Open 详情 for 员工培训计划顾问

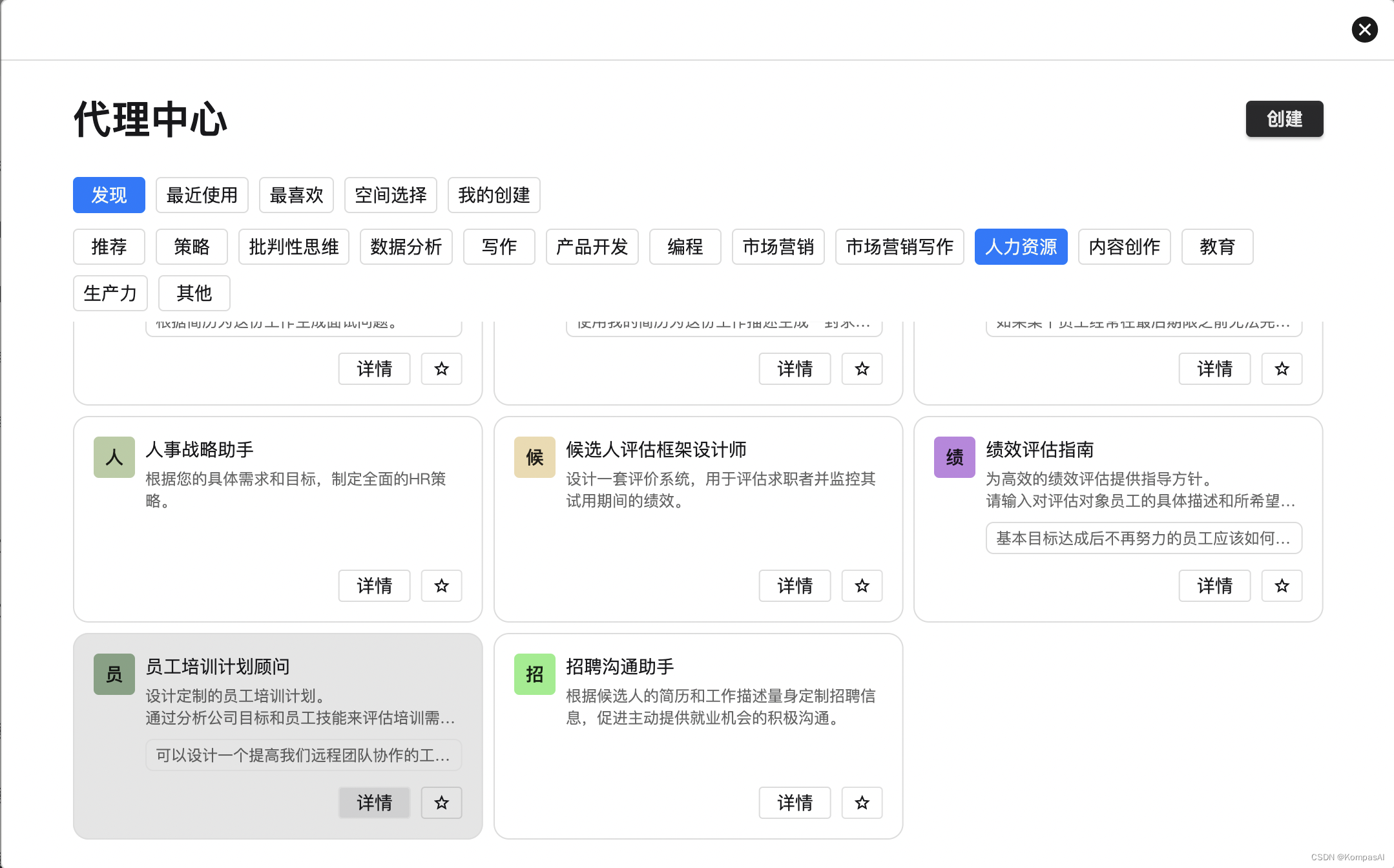374,803
